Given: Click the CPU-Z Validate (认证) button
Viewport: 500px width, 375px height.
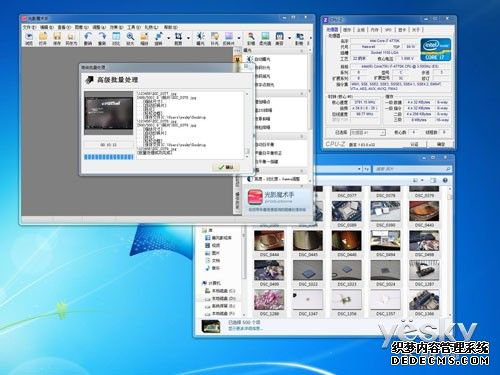Looking at the screenshot, I should [414, 144].
